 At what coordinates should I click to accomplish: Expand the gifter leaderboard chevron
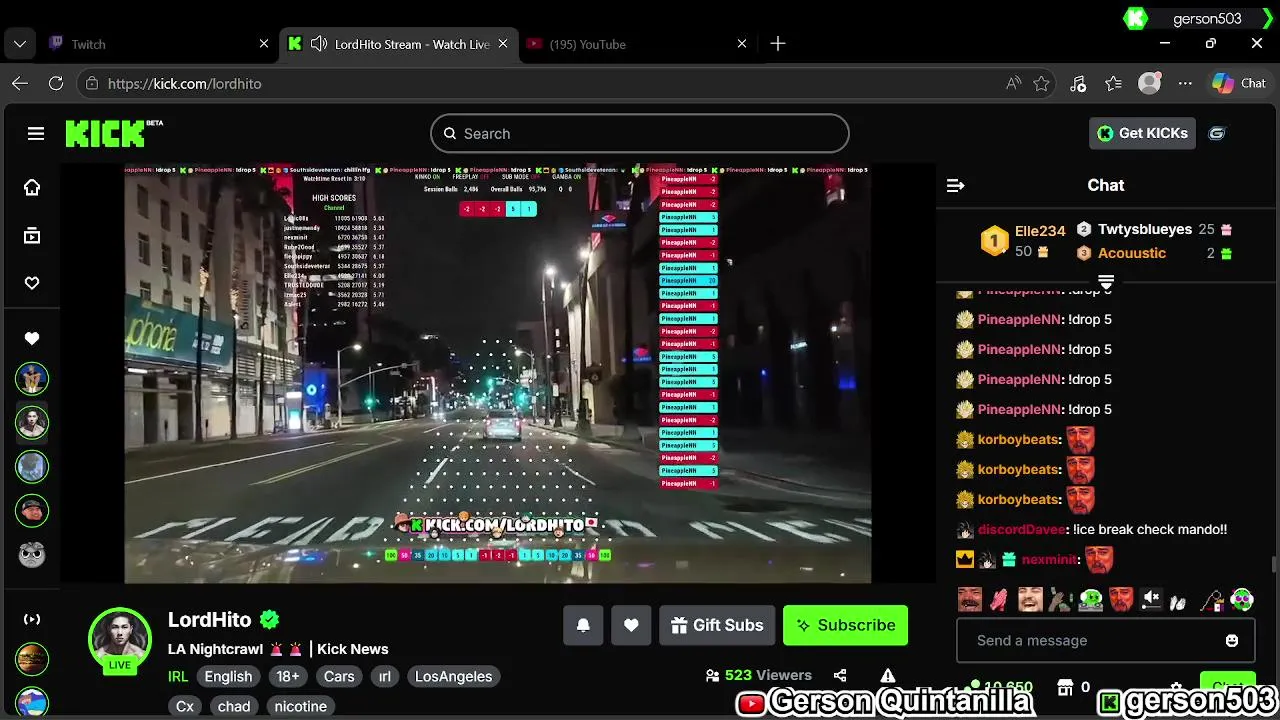[1106, 283]
